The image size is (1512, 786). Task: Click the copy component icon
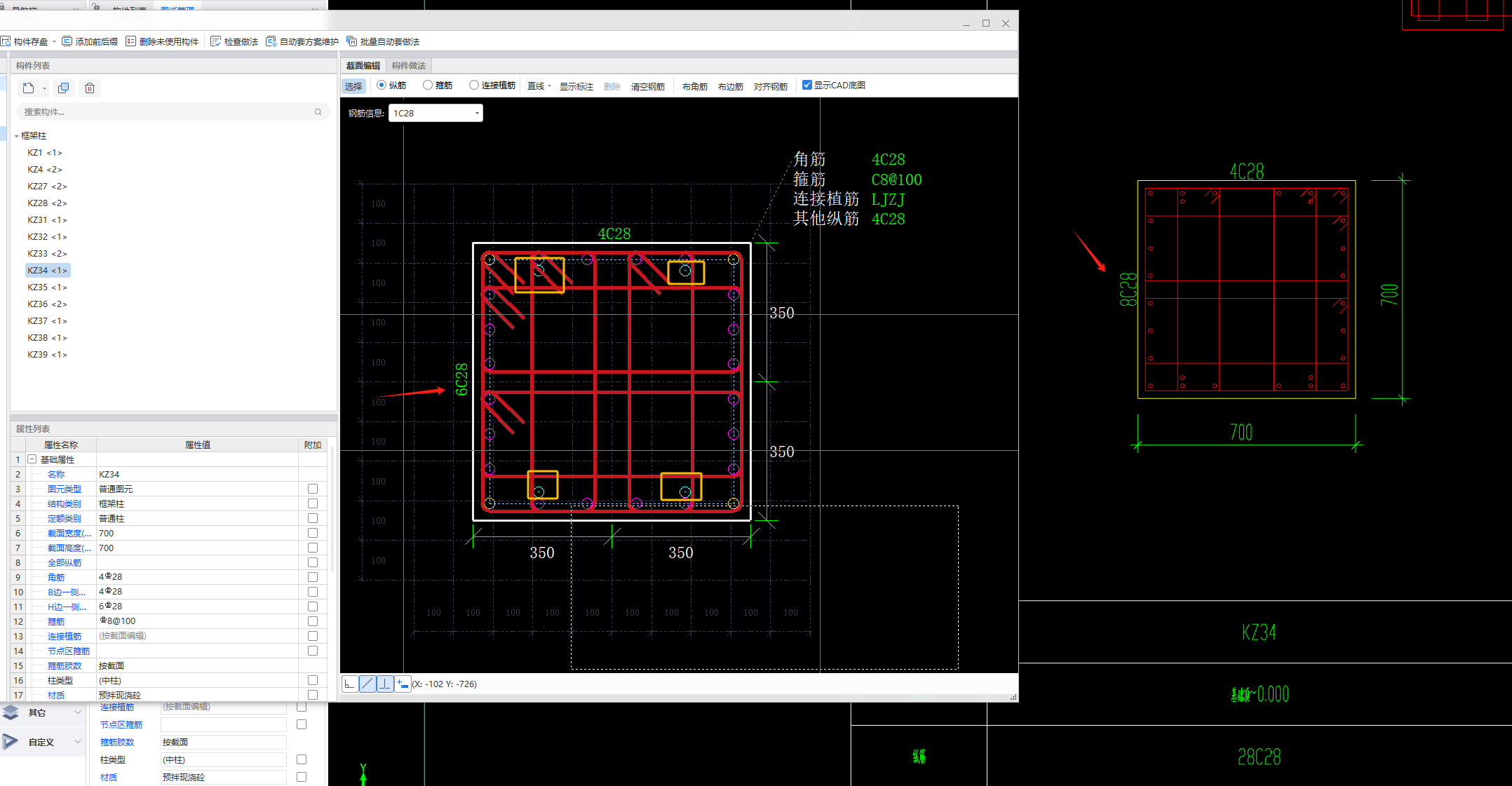(x=64, y=88)
